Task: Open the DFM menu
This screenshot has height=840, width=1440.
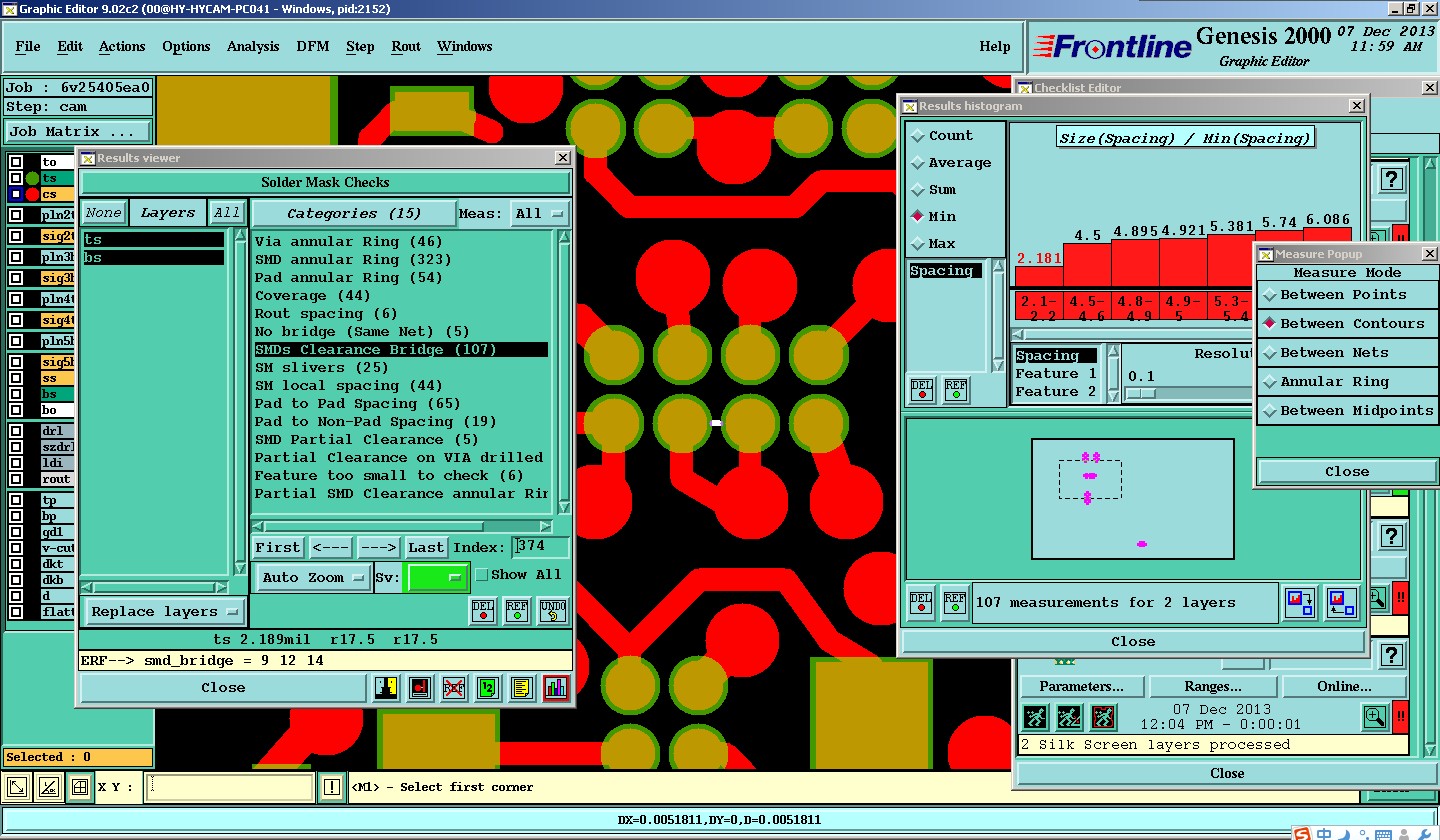Action: tap(312, 47)
